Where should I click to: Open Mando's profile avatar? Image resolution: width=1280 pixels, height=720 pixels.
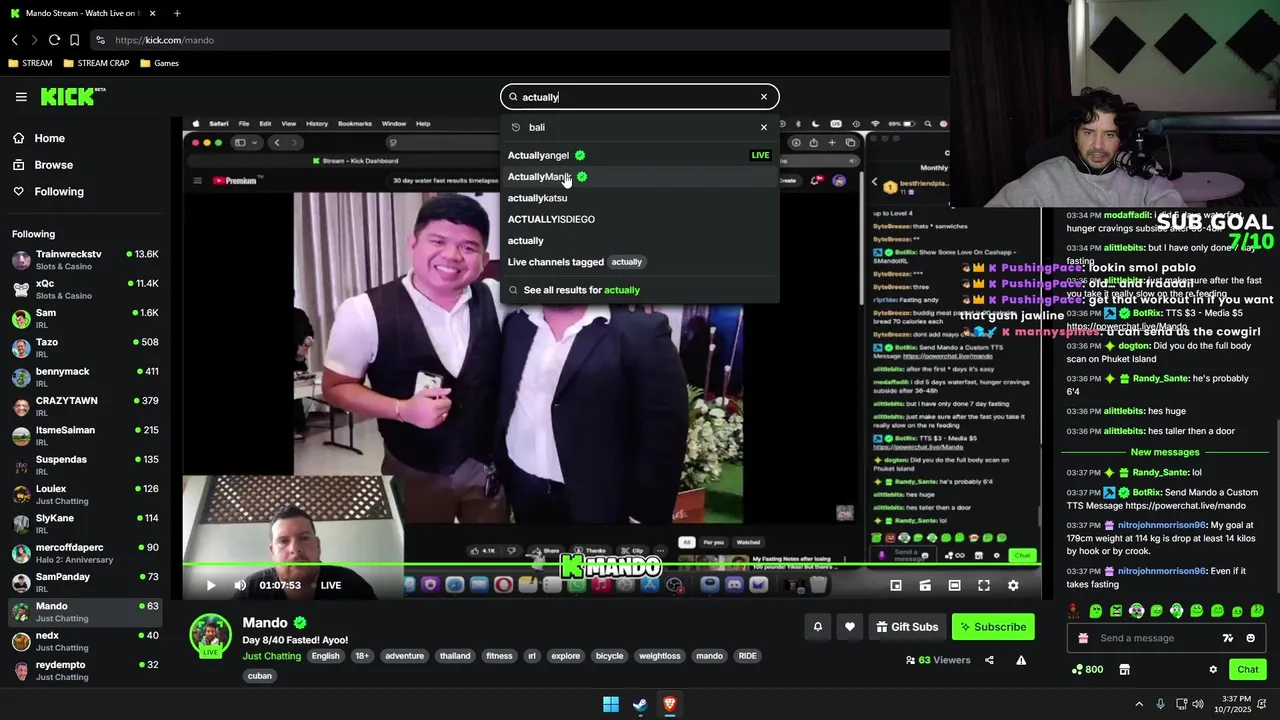[211, 636]
